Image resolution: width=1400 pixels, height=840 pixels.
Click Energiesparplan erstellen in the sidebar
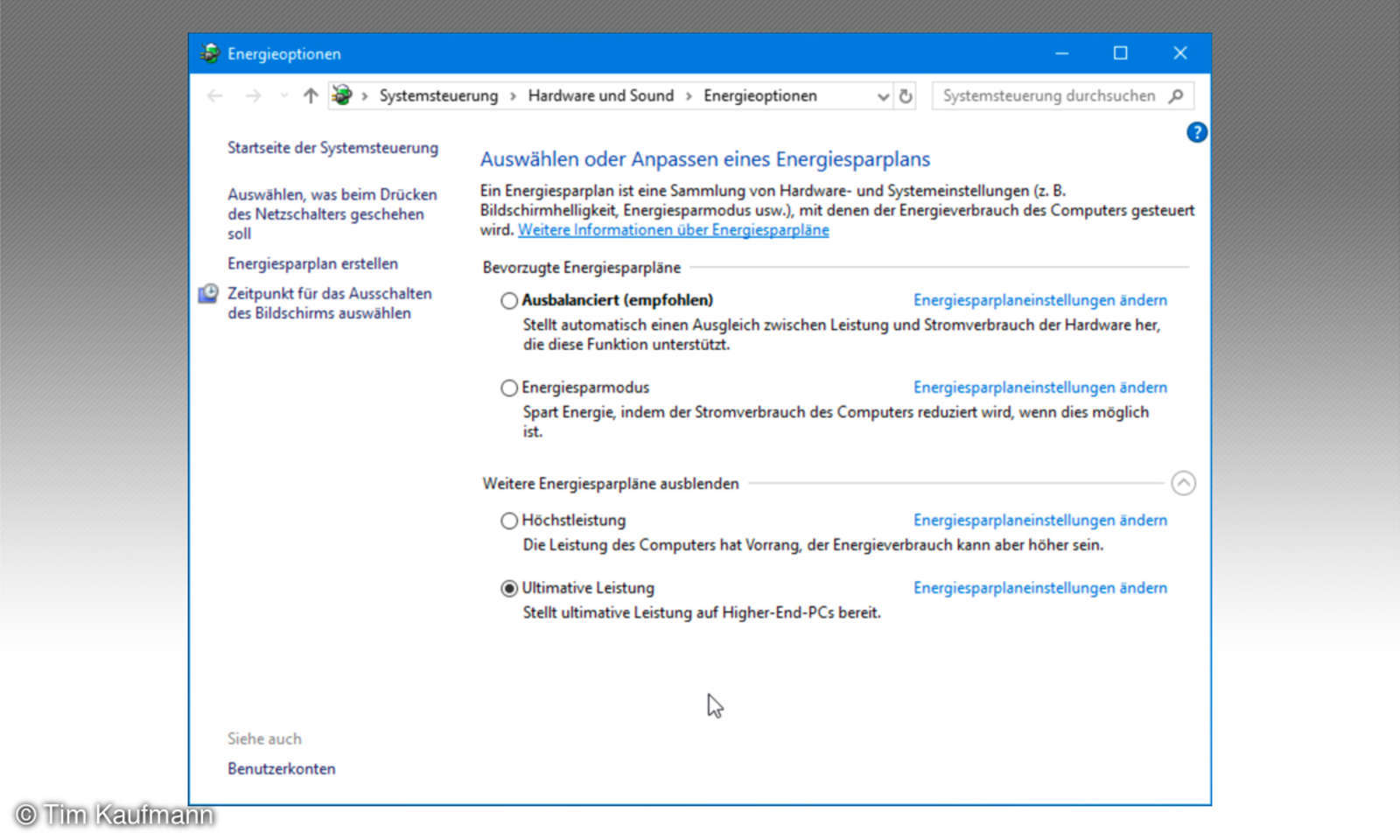[x=312, y=263]
